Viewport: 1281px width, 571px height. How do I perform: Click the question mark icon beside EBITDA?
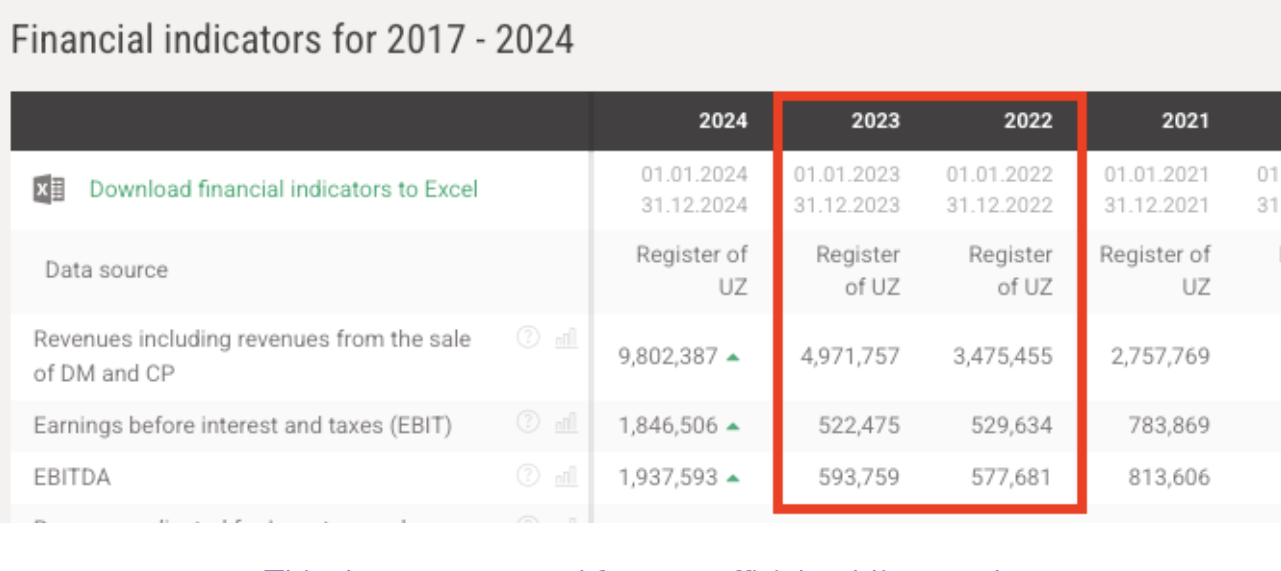pyautogui.click(x=528, y=475)
